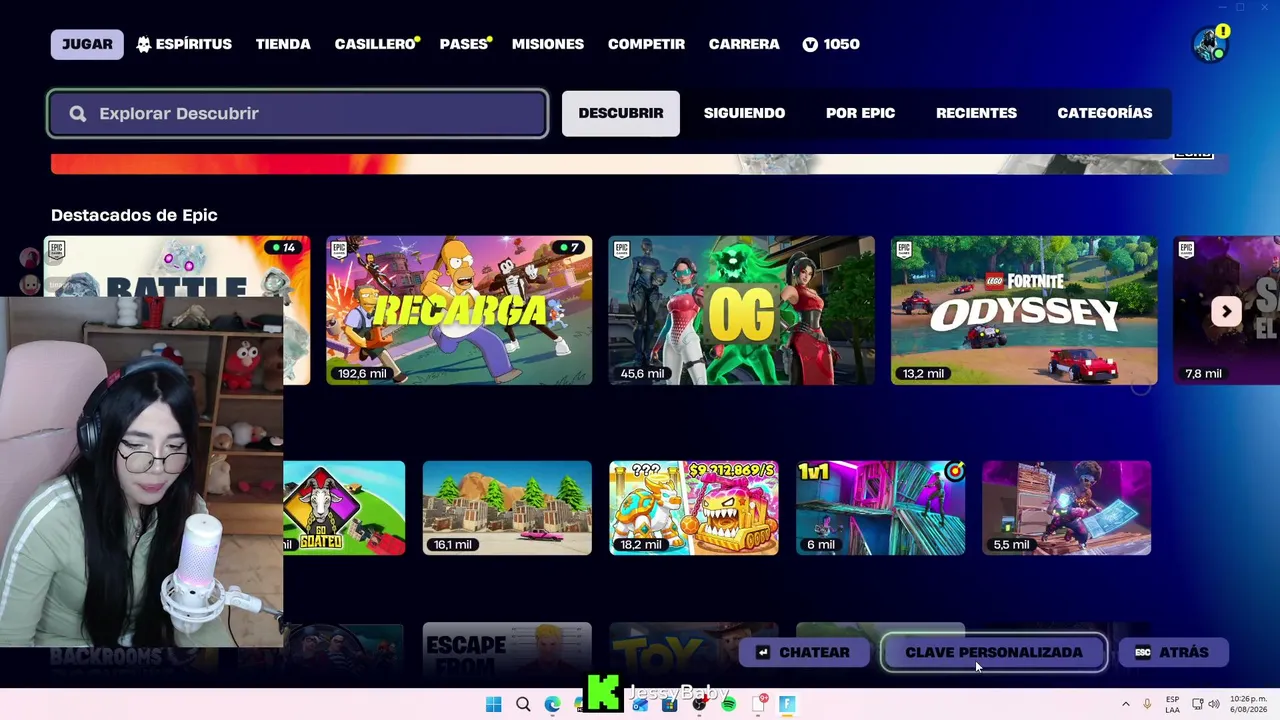Viewport: 1280px width, 720px height.
Task: Open the LEGO Fortnite Odyssey card
Action: (x=1024, y=310)
